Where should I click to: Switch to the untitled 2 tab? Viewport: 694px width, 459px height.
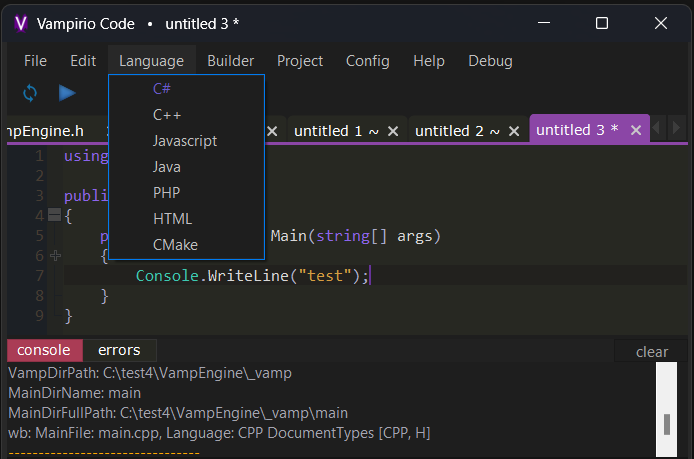pos(457,131)
